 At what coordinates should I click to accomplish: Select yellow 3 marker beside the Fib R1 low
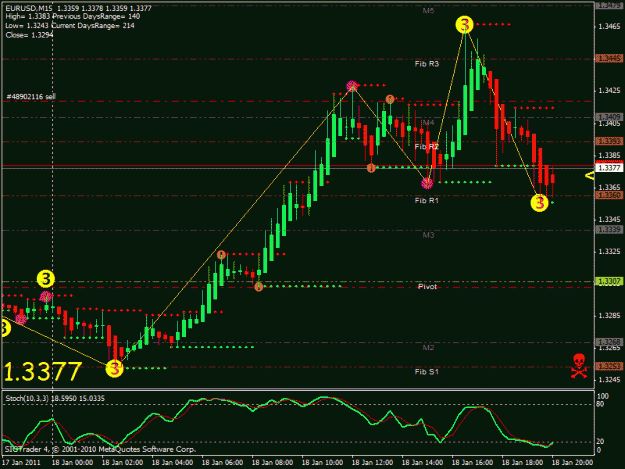click(x=539, y=203)
